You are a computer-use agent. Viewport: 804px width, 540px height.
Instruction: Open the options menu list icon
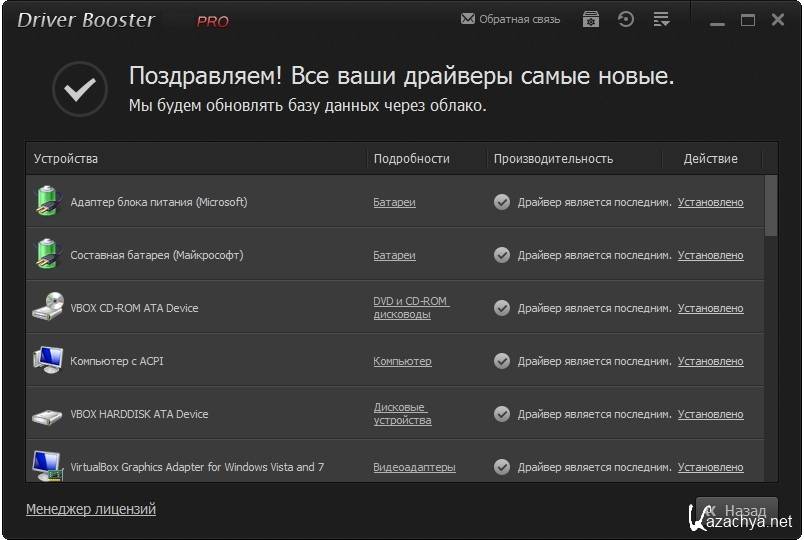pyautogui.click(x=660, y=19)
